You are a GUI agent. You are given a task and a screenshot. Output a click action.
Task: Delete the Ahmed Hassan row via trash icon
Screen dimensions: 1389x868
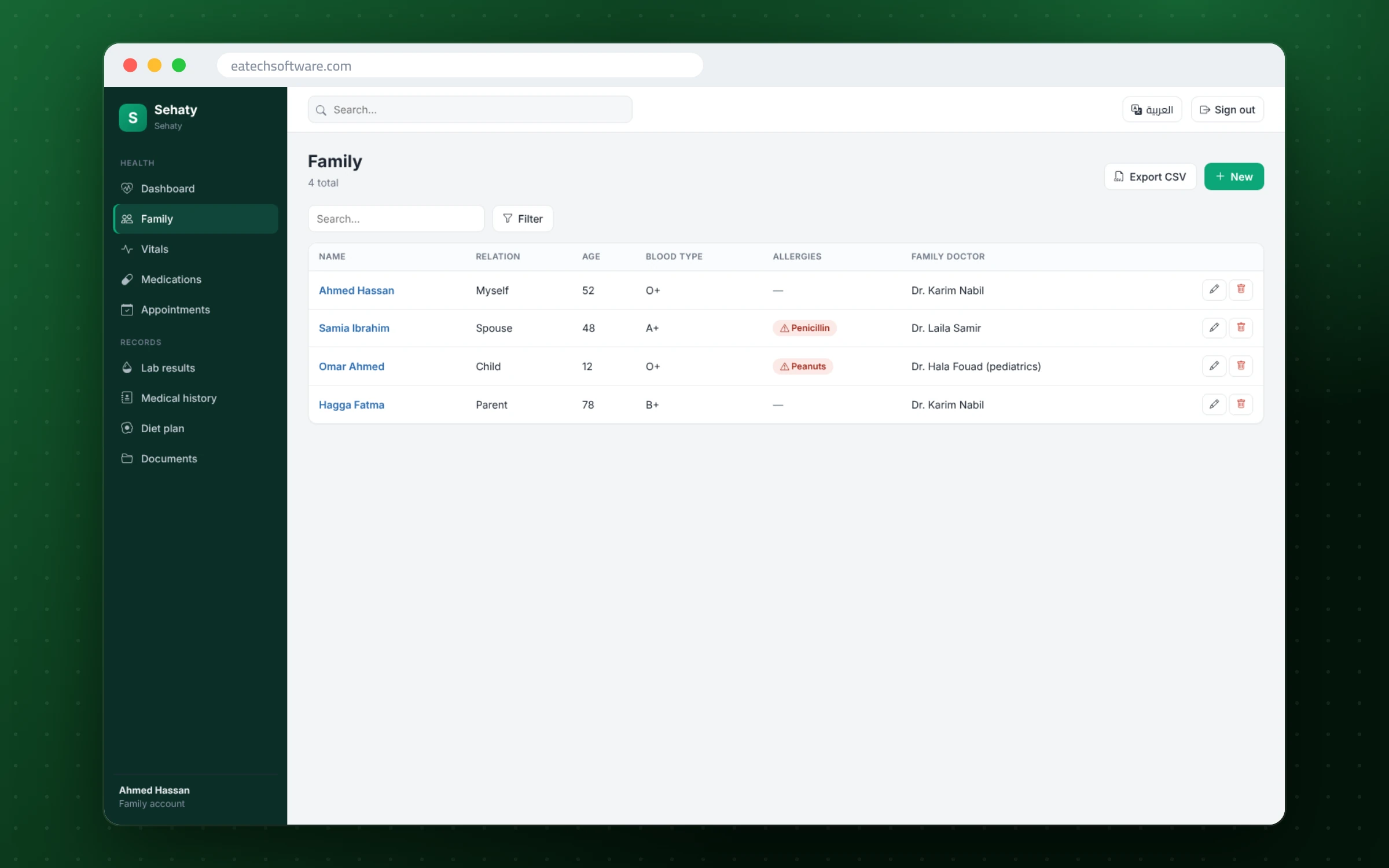click(x=1241, y=289)
